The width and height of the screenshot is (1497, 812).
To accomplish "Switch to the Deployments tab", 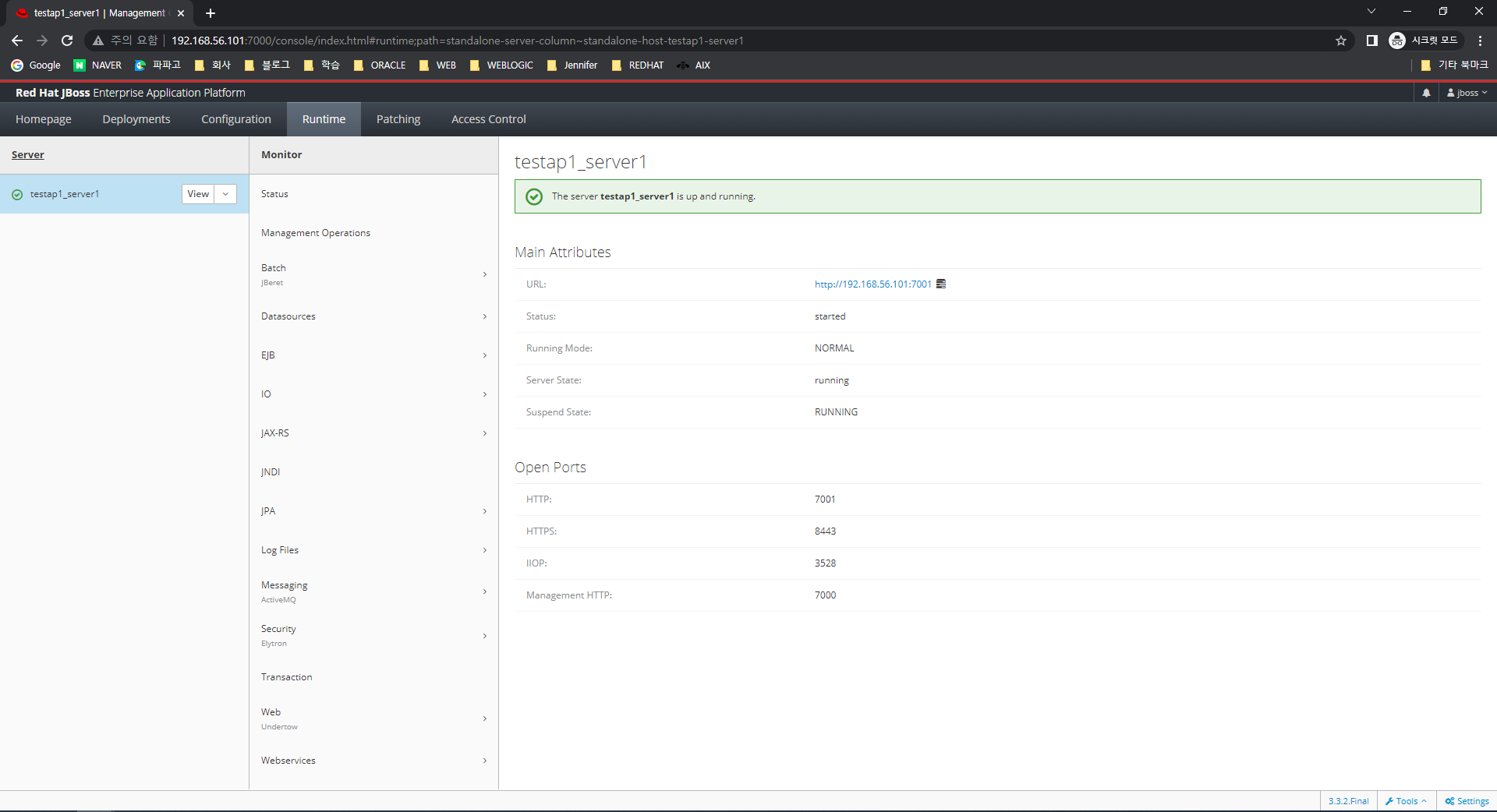I will [x=136, y=119].
